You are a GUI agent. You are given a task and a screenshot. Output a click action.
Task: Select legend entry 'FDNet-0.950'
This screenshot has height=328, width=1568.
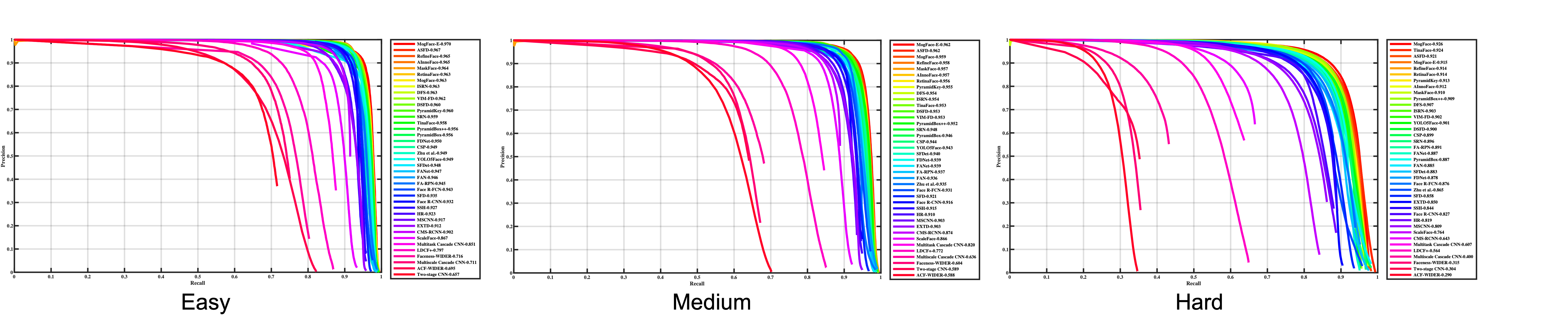429,141
